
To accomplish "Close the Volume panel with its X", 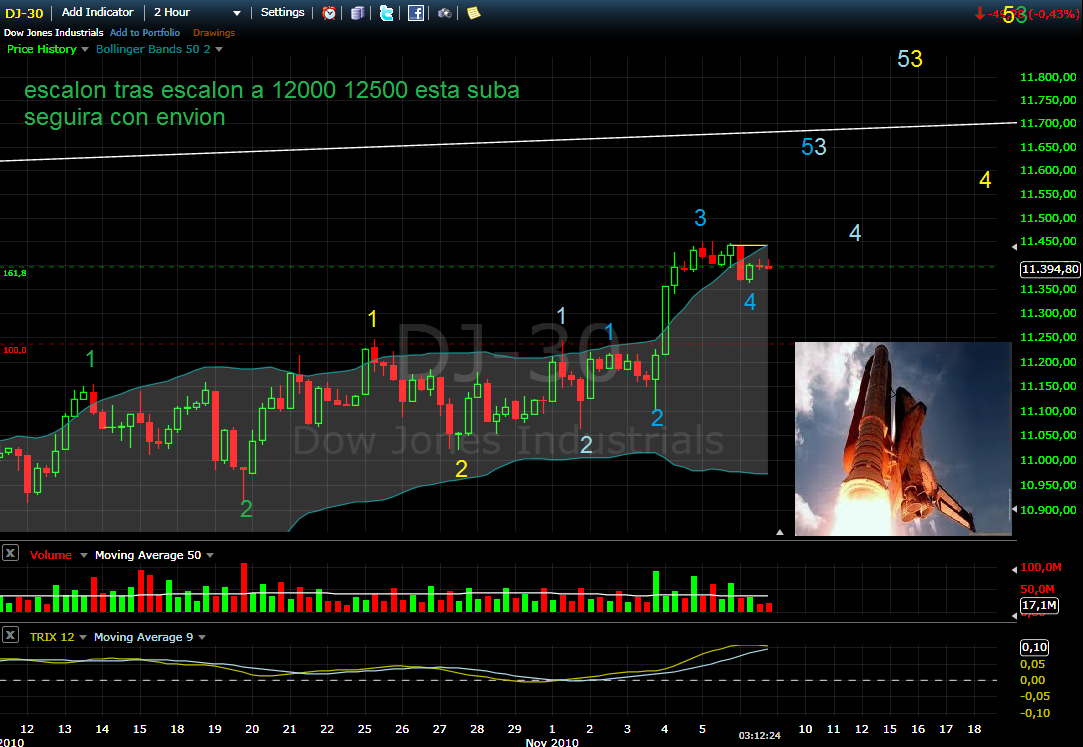I will (x=10, y=553).
